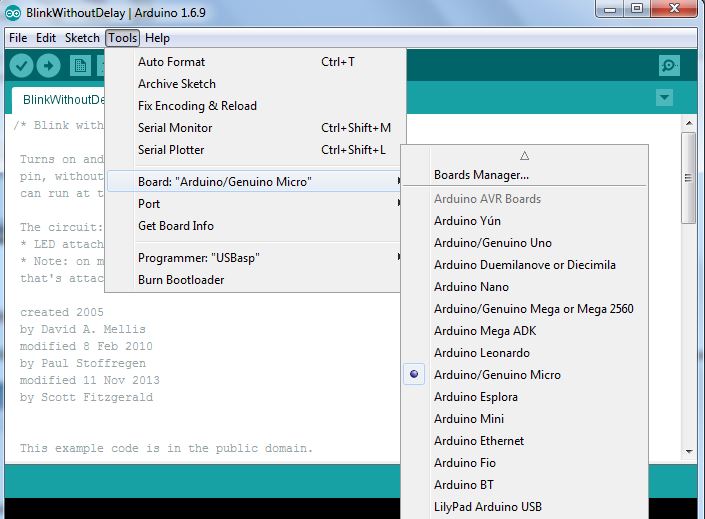Select Arduino Esplora board
The width and height of the screenshot is (705, 519).
tap(525, 397)
